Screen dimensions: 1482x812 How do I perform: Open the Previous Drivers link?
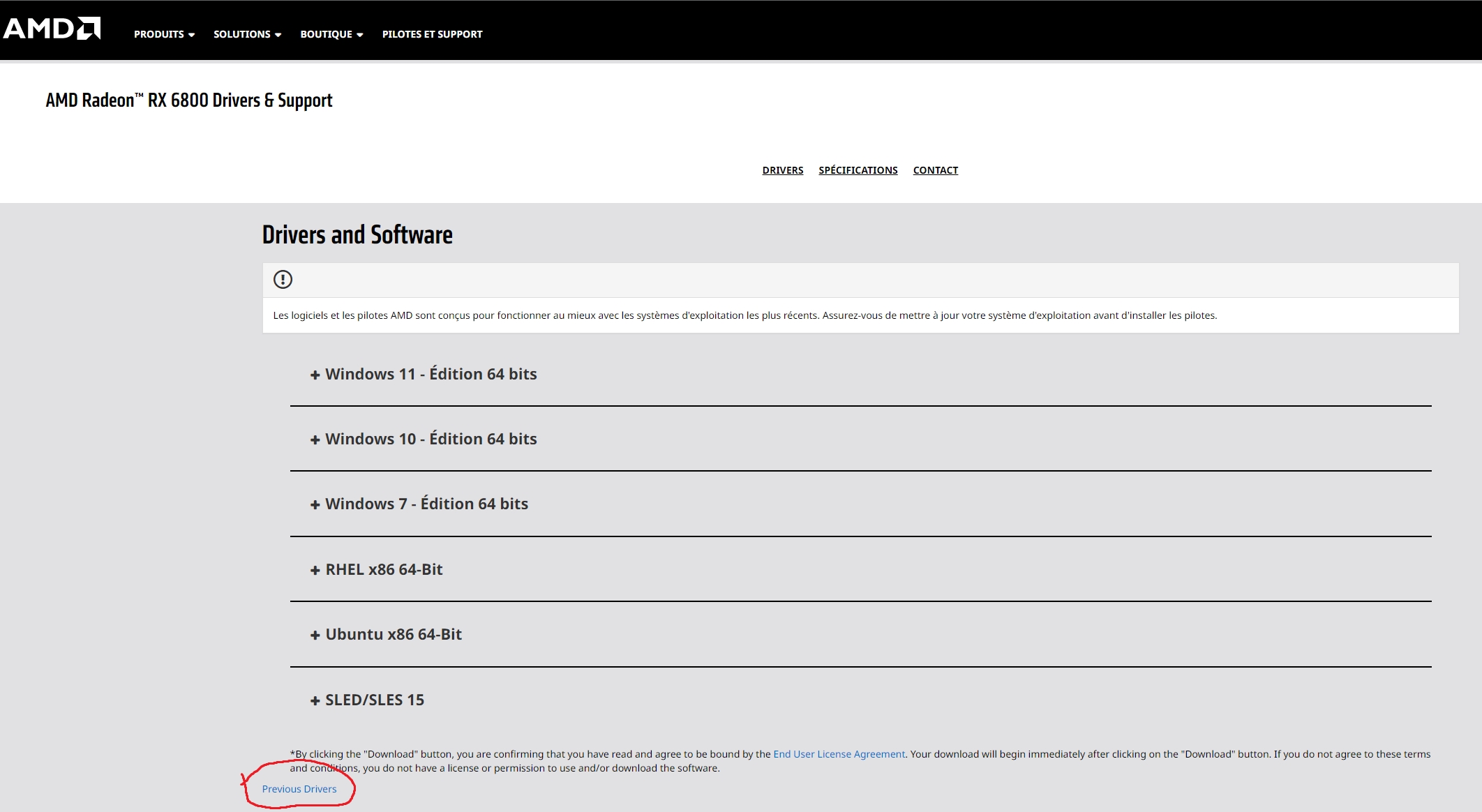coord(299,788)
